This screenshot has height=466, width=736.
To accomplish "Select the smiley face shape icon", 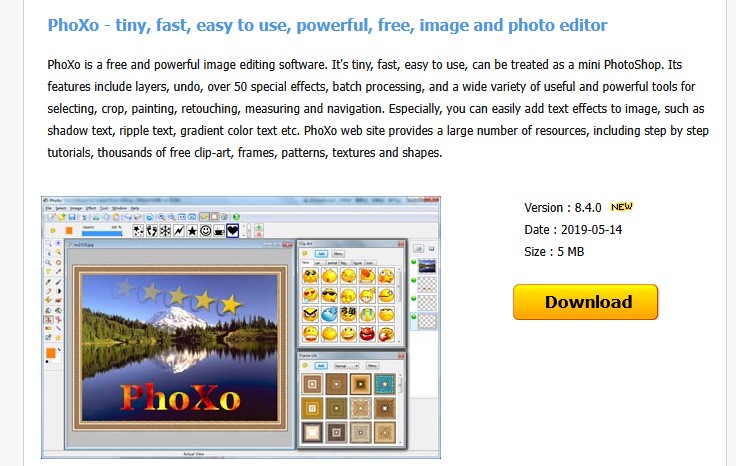I will 206,230.
